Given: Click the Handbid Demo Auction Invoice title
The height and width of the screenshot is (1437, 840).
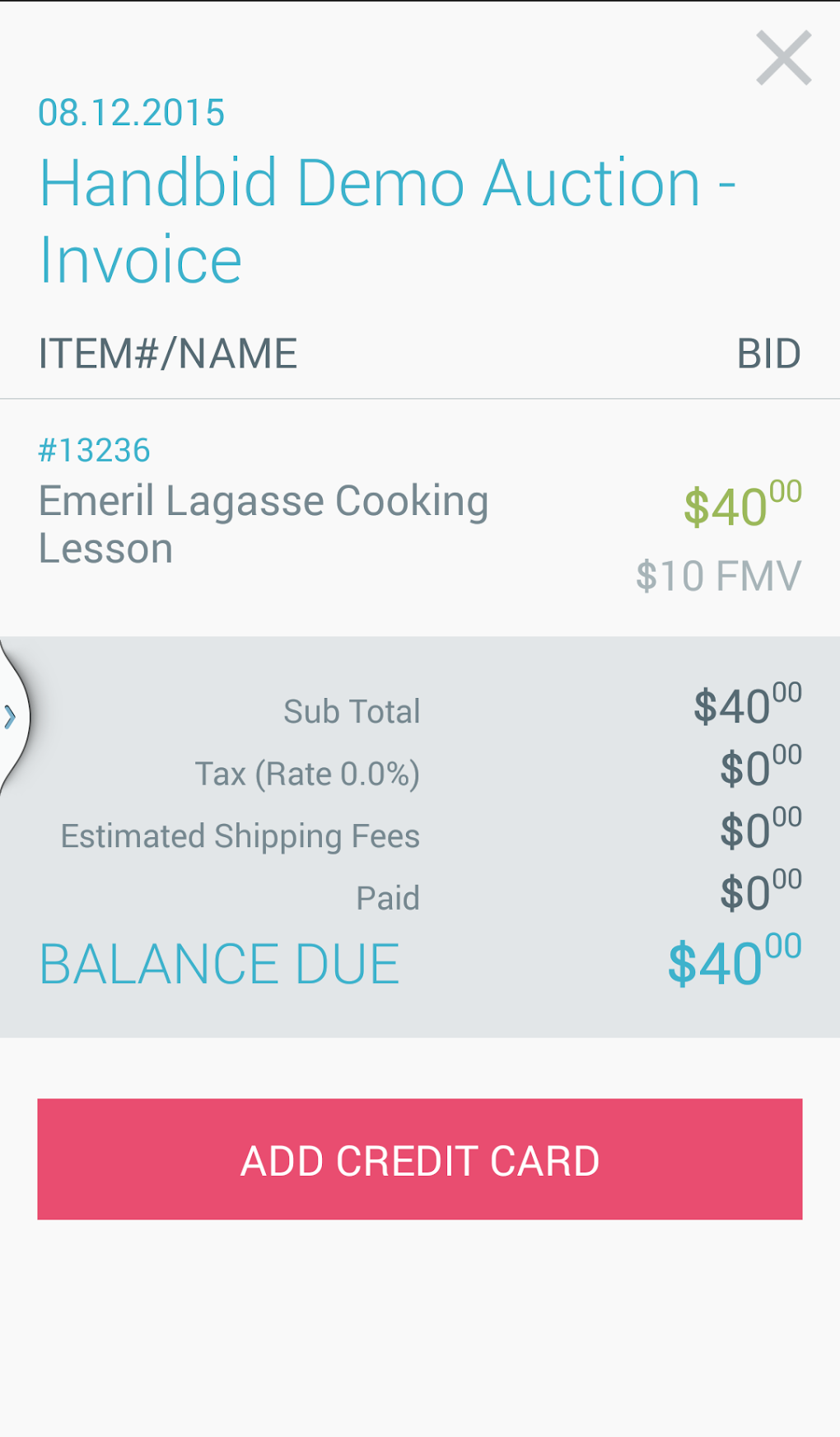Looking at the screenshot, I should click(387, 221).
